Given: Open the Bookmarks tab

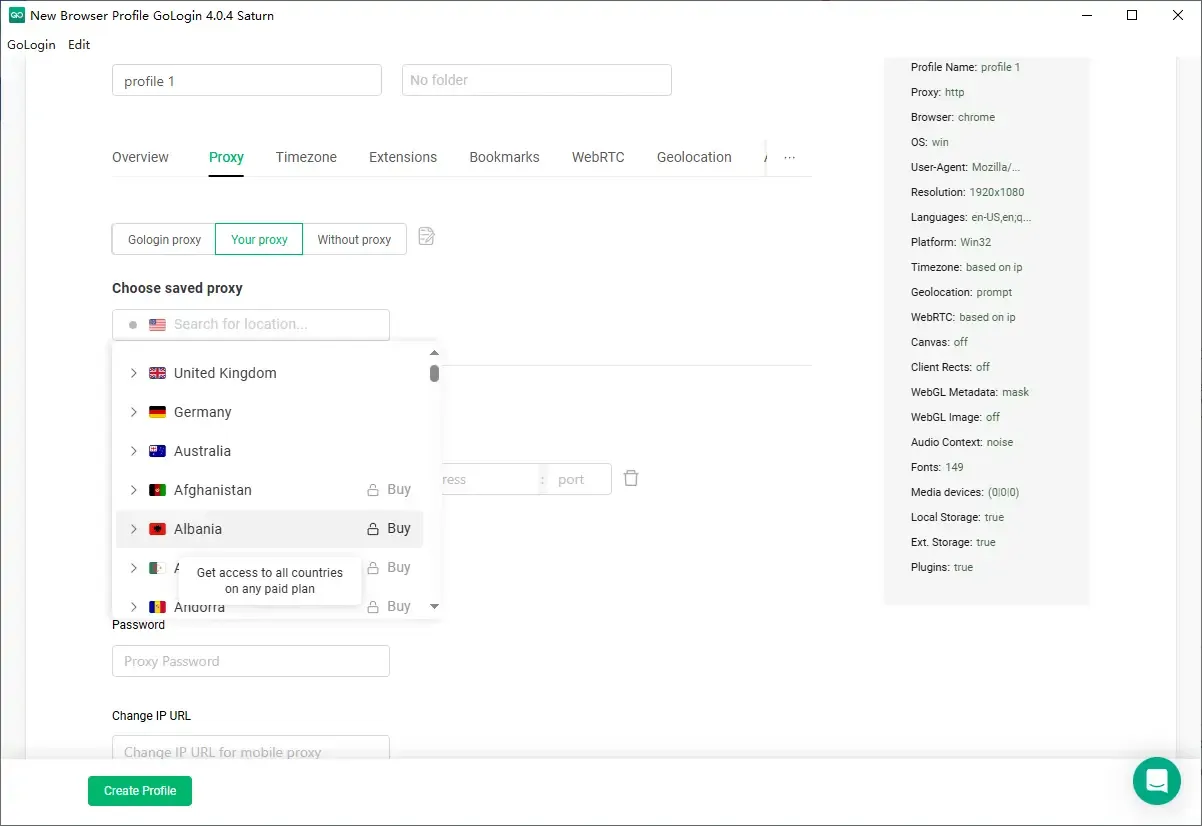Looking at the screenshot, I should (x=504, y=157).
